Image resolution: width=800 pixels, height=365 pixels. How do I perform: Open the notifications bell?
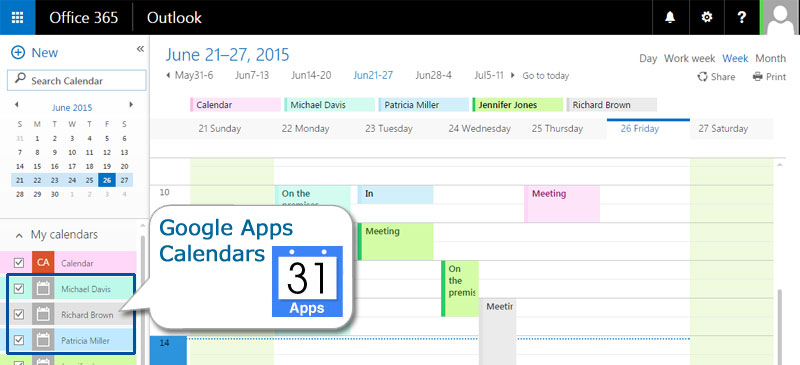click(670, 17)
